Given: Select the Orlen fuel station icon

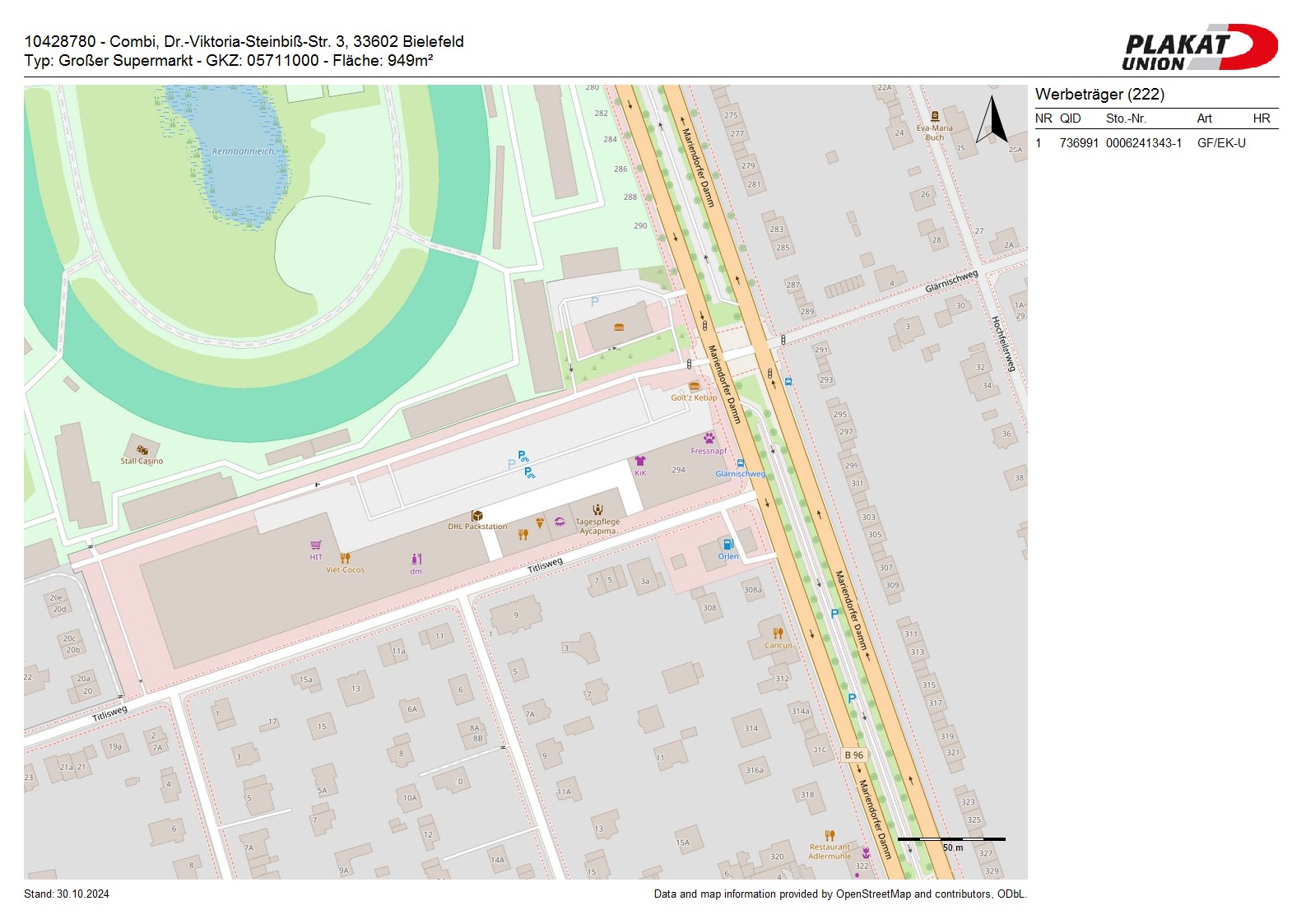Looking at the screenshot, I should [727, 545].
